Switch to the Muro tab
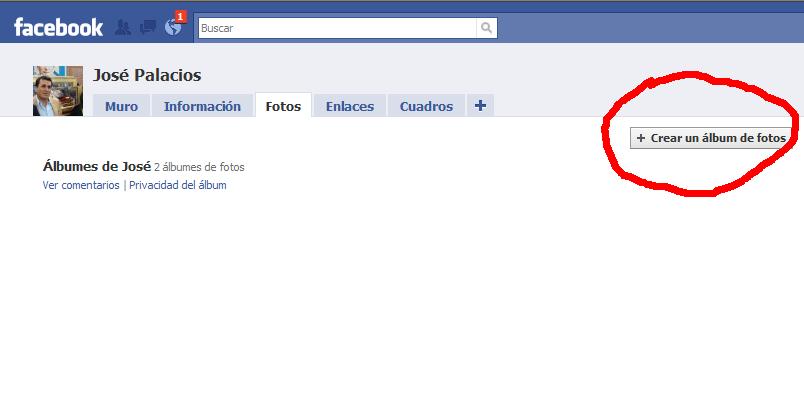 click(121, 106)
